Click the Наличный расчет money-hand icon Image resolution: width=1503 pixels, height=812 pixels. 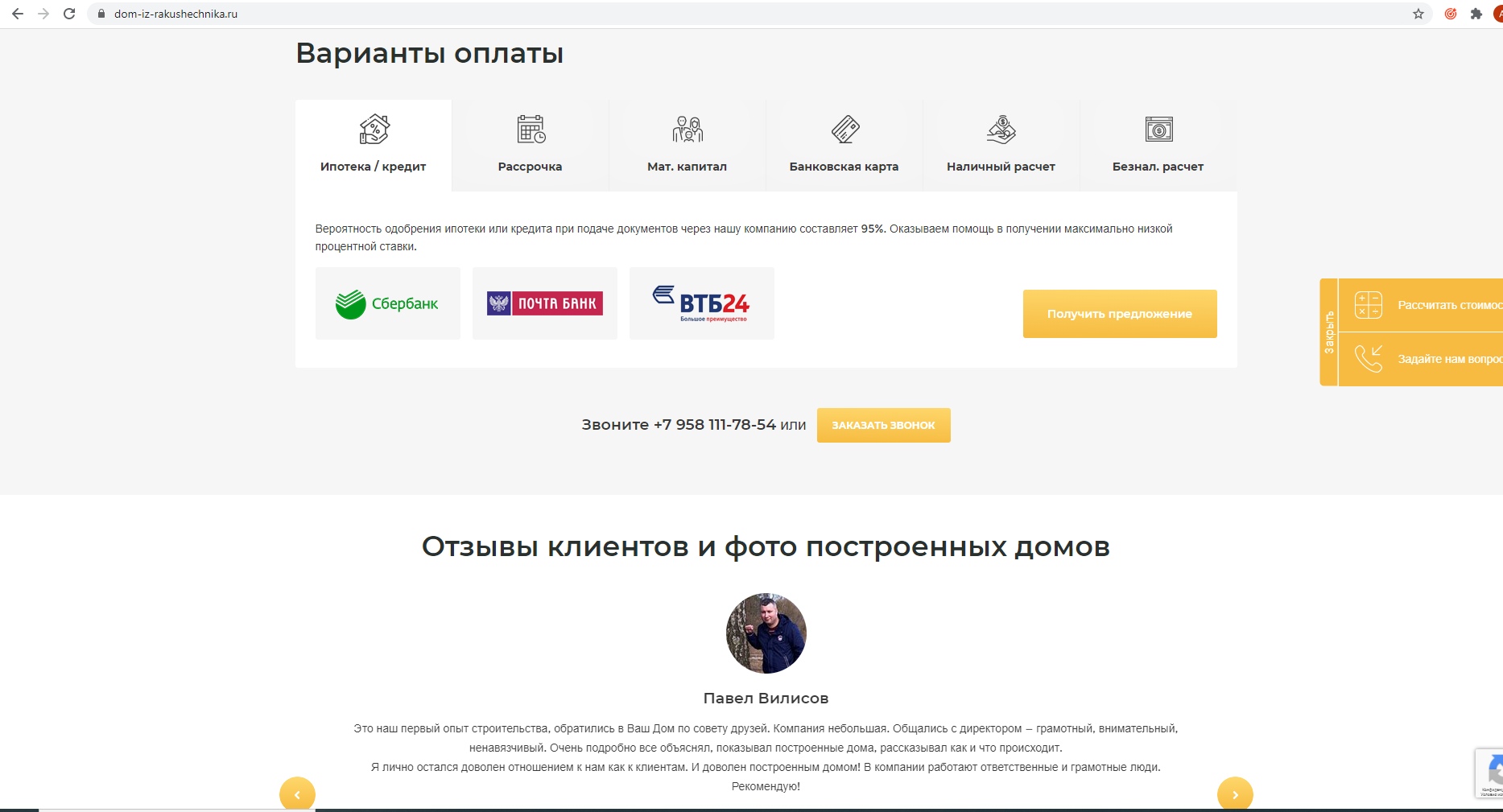(1001, 129)
